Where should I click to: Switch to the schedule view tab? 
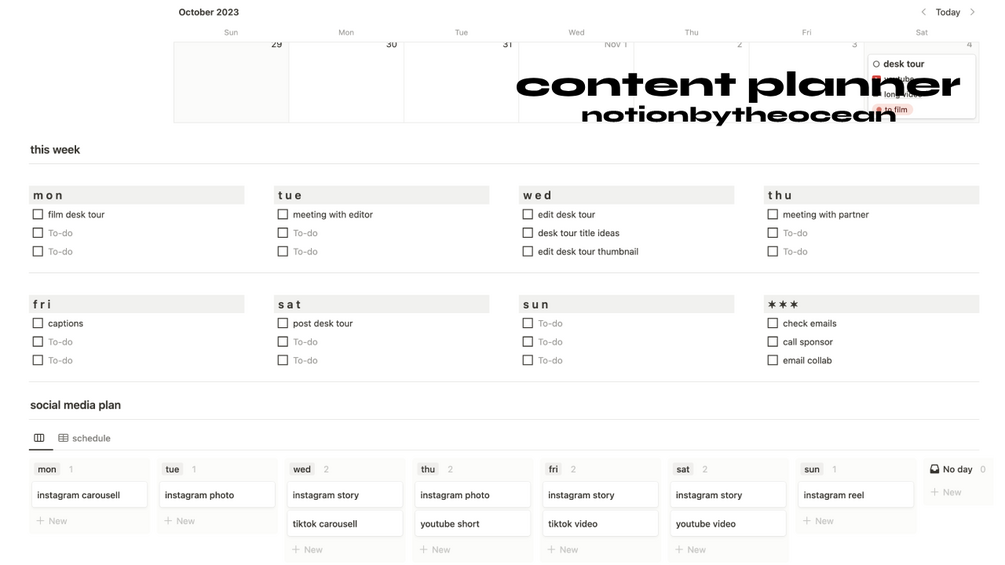coord(85,438)
